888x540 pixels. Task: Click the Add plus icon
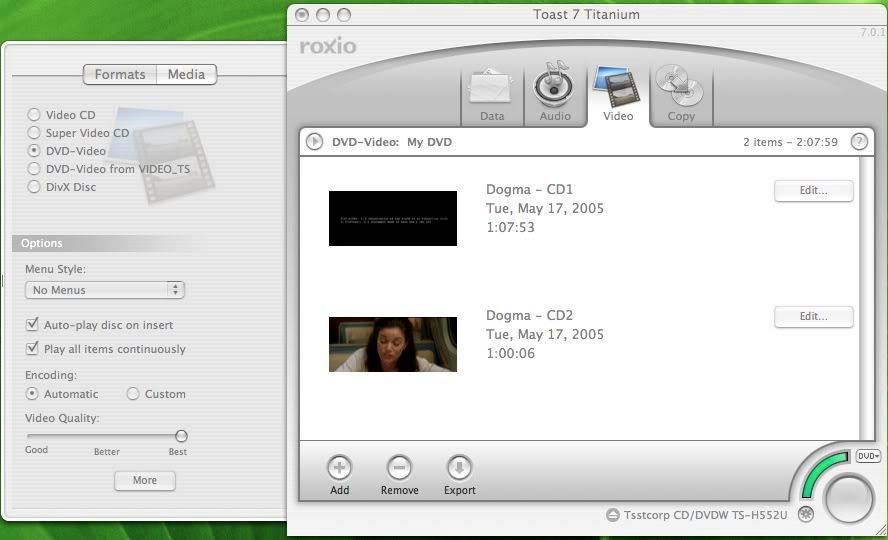click(x=339, y=468)
